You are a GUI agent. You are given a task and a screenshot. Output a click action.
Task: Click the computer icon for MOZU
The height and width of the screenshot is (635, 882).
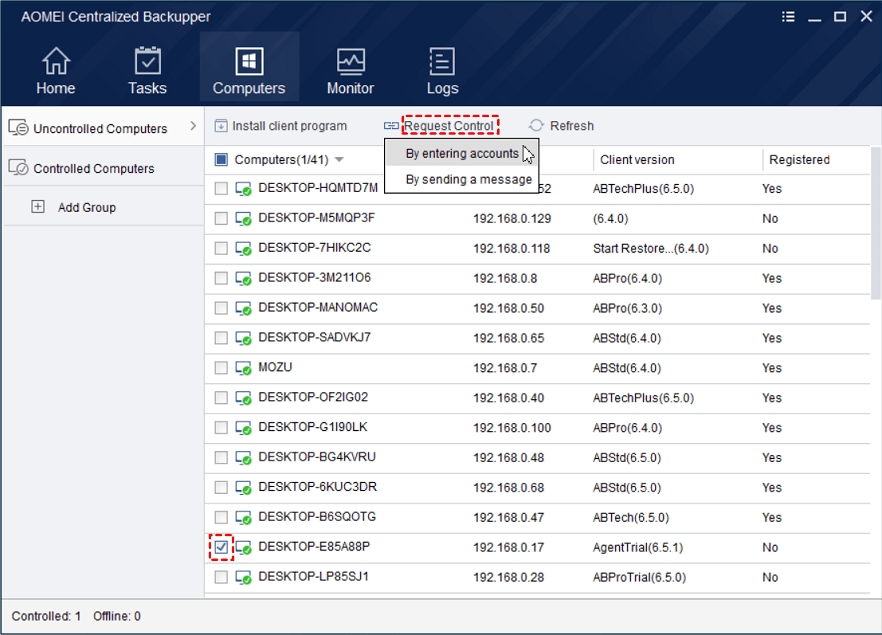click(x=243, y=368)
